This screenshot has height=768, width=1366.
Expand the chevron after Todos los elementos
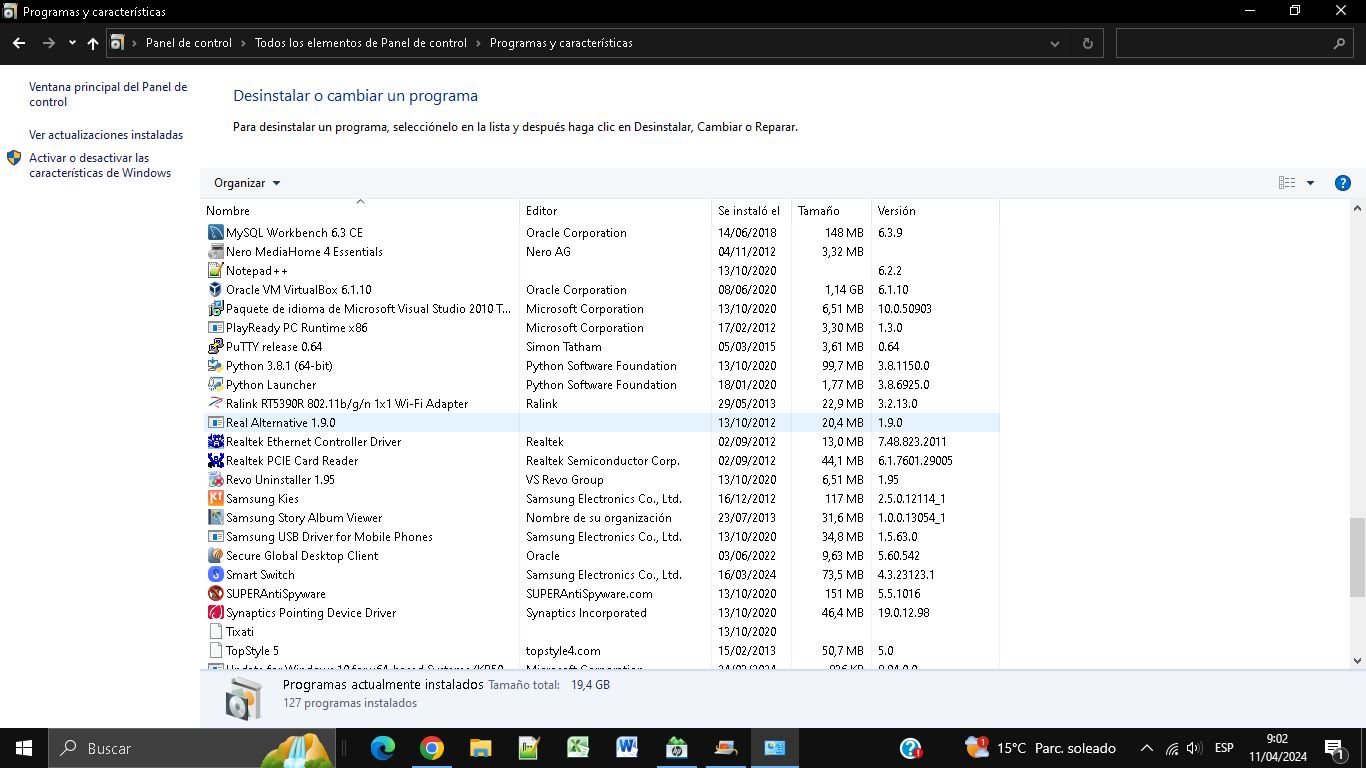pyautogui.click(x=478, y=43)
